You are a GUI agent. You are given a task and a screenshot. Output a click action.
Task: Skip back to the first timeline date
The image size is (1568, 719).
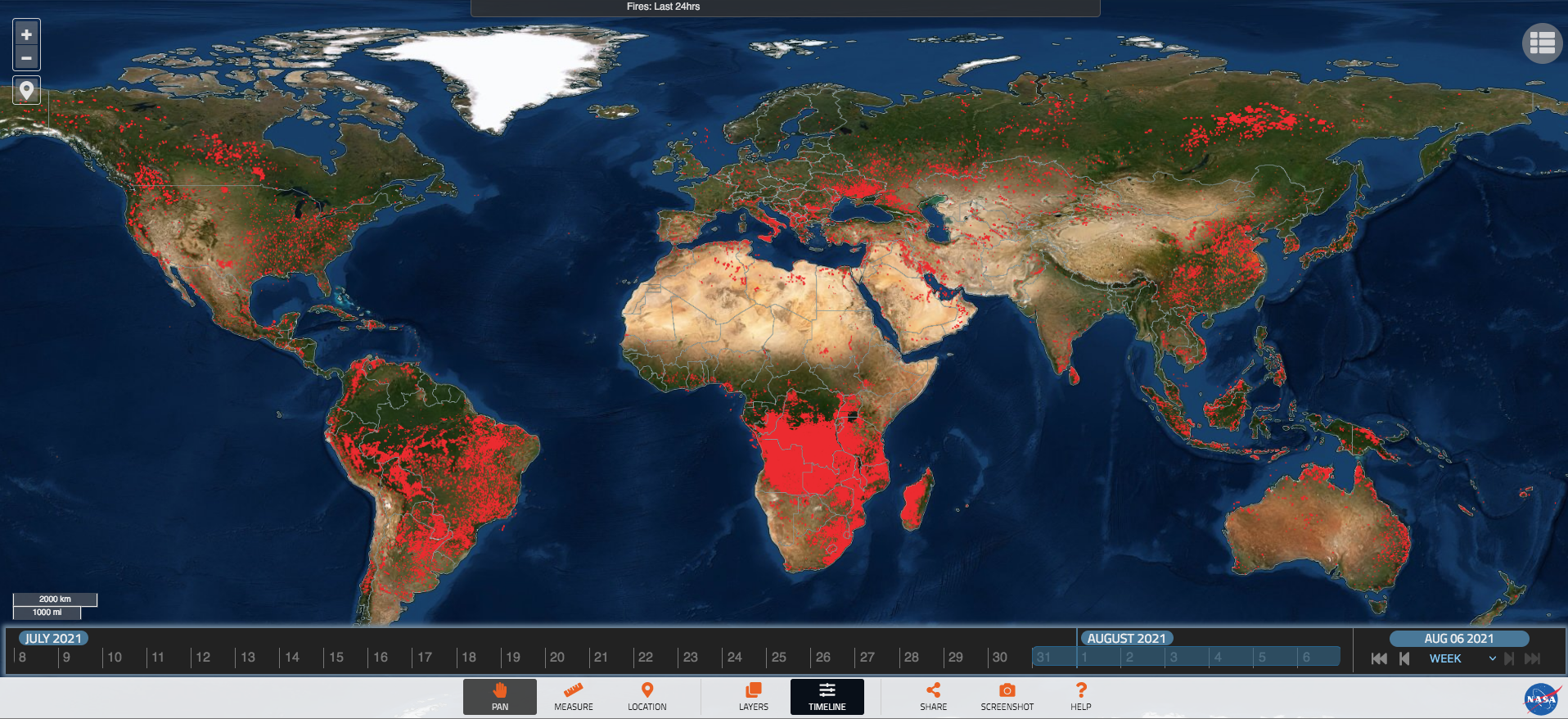[x=1379, y=658]
